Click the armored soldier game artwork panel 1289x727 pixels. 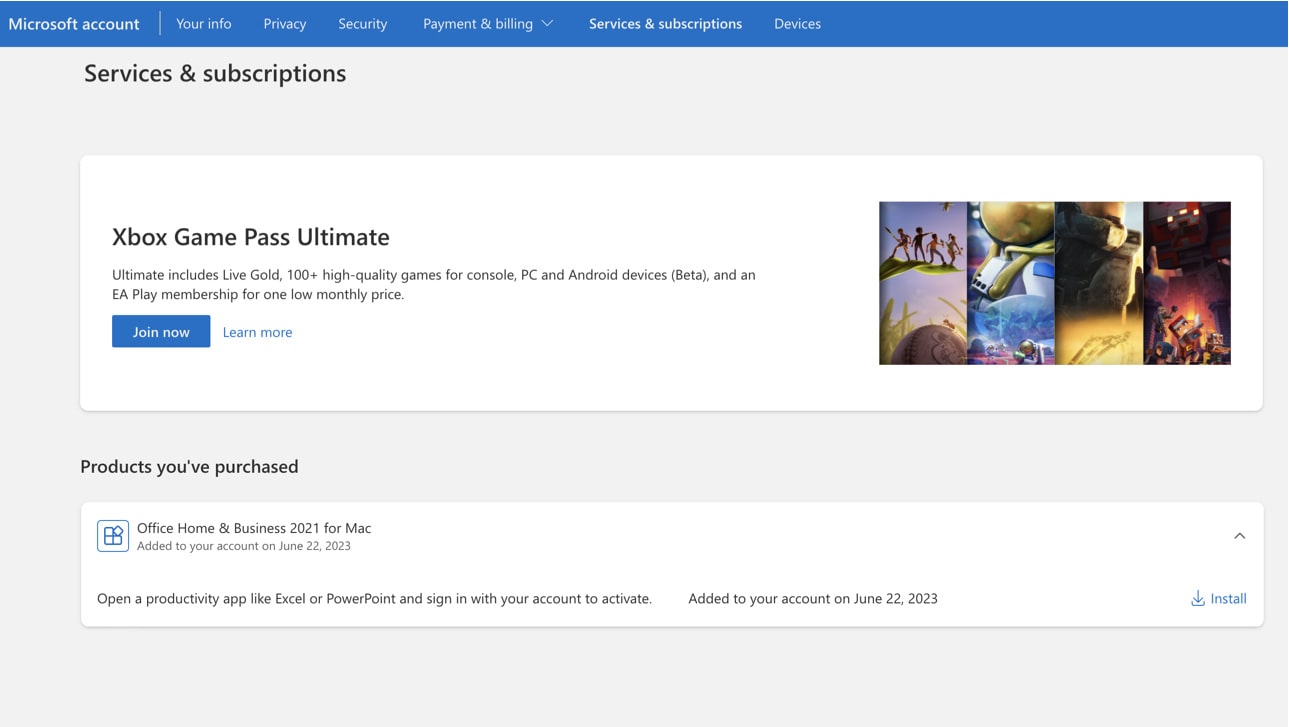(x=1098, y=283)
